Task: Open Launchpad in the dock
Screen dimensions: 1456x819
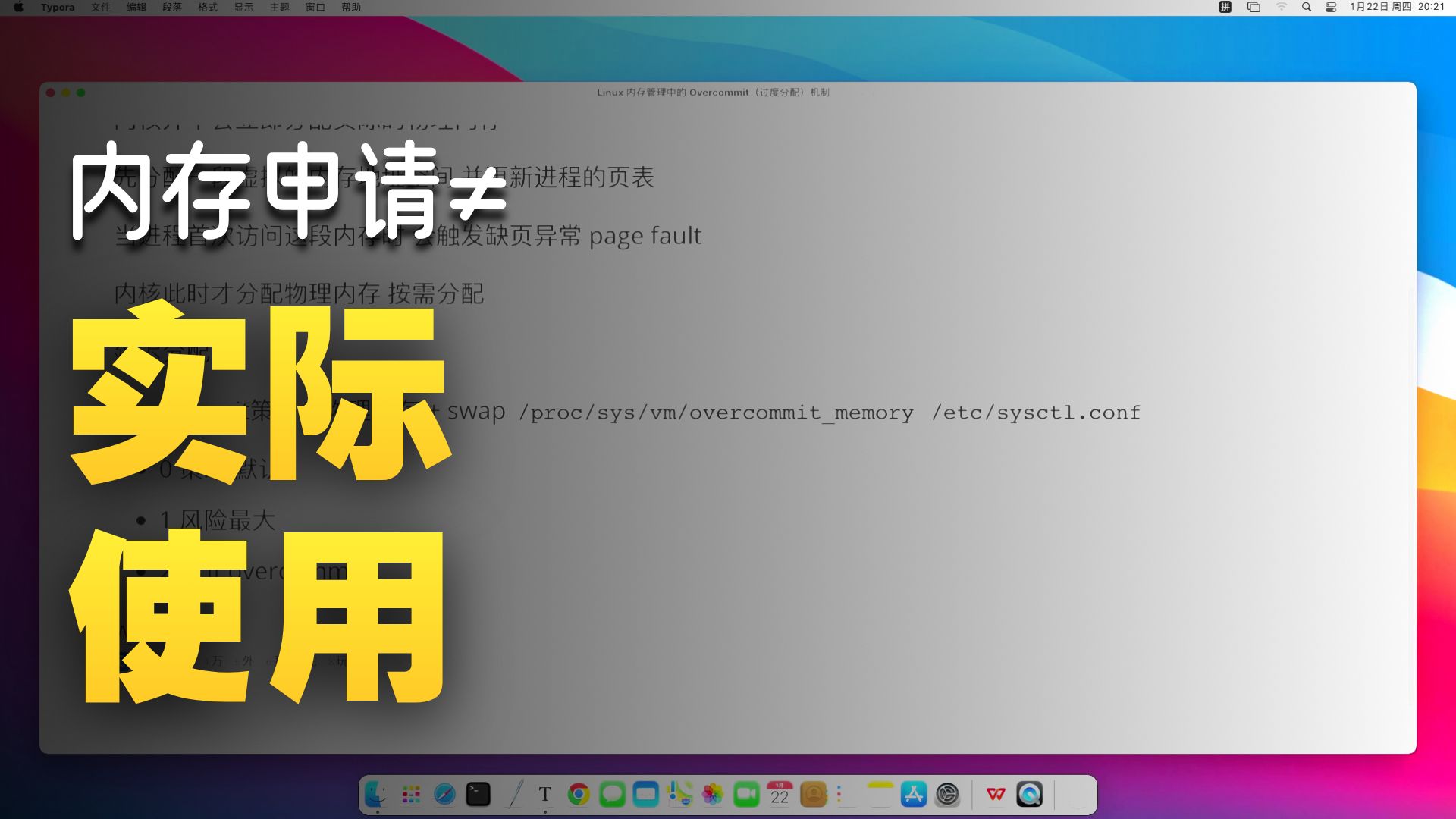Action: [x=411, y=794]
